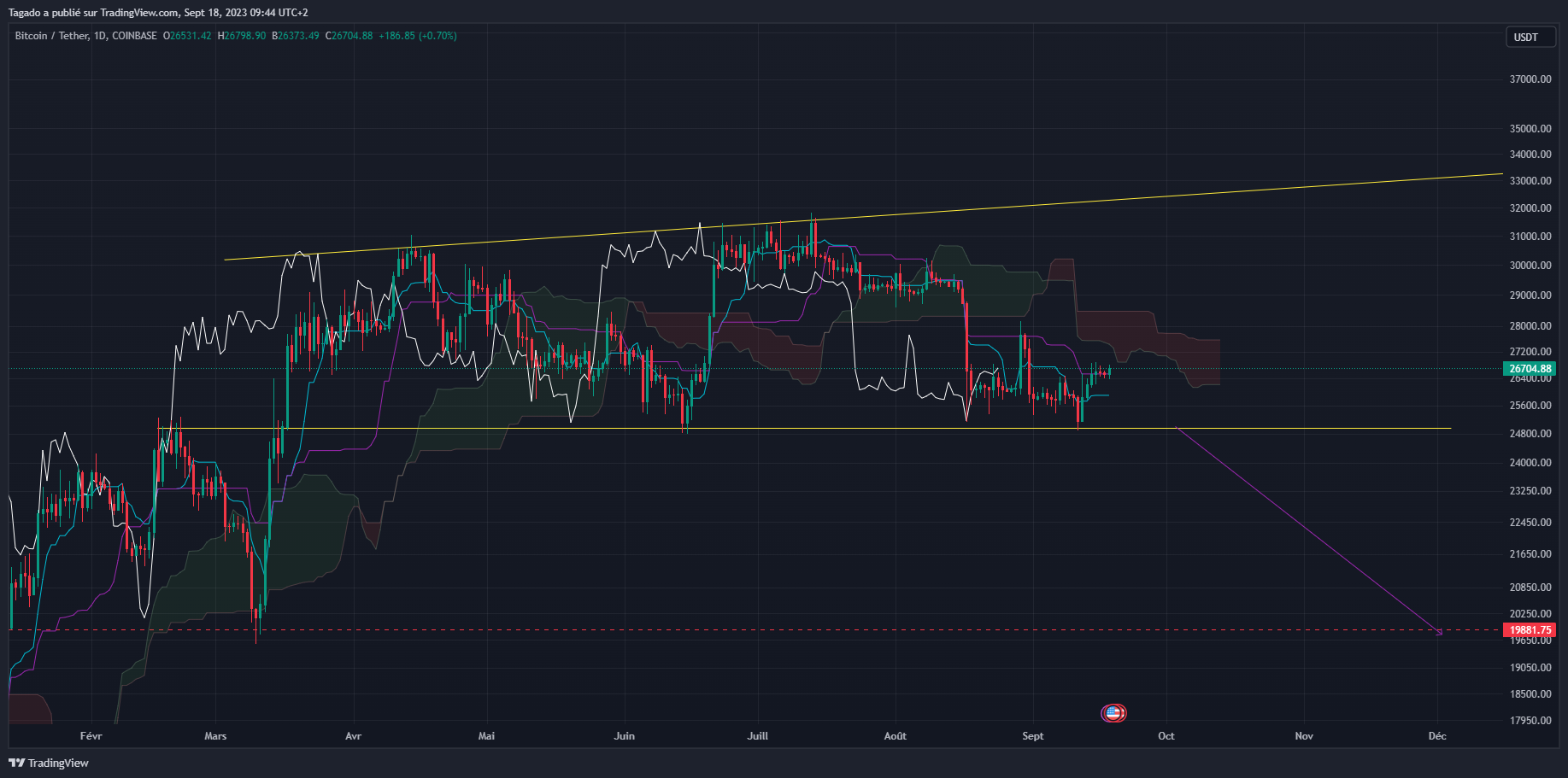
Task: Click the purple diagonal projection line
Action: point(1307,529)
